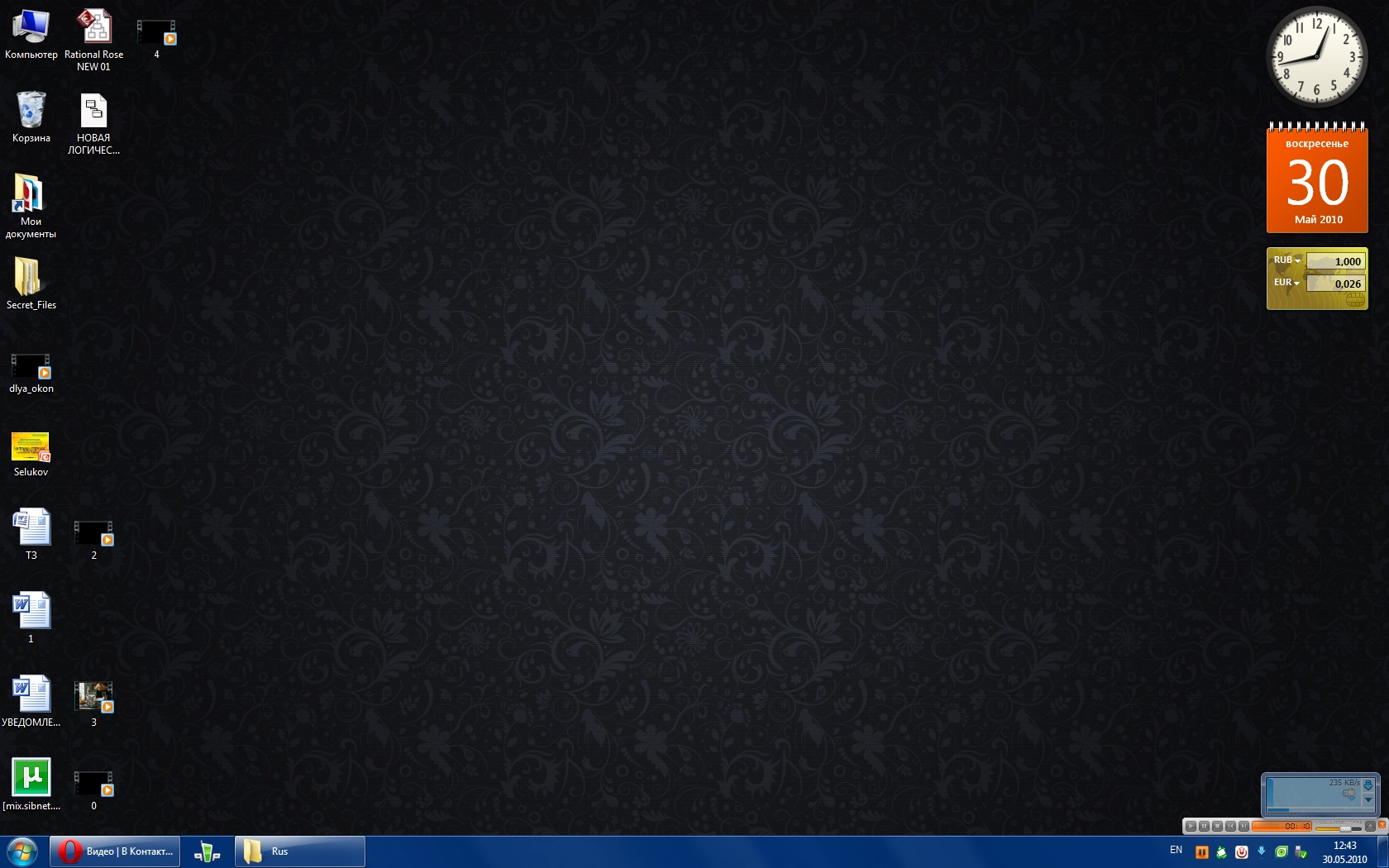The width and height of the screenshot is (1389, 868).
Task: Click the safely remove hardware tray icon
Action: point(1301,851)
